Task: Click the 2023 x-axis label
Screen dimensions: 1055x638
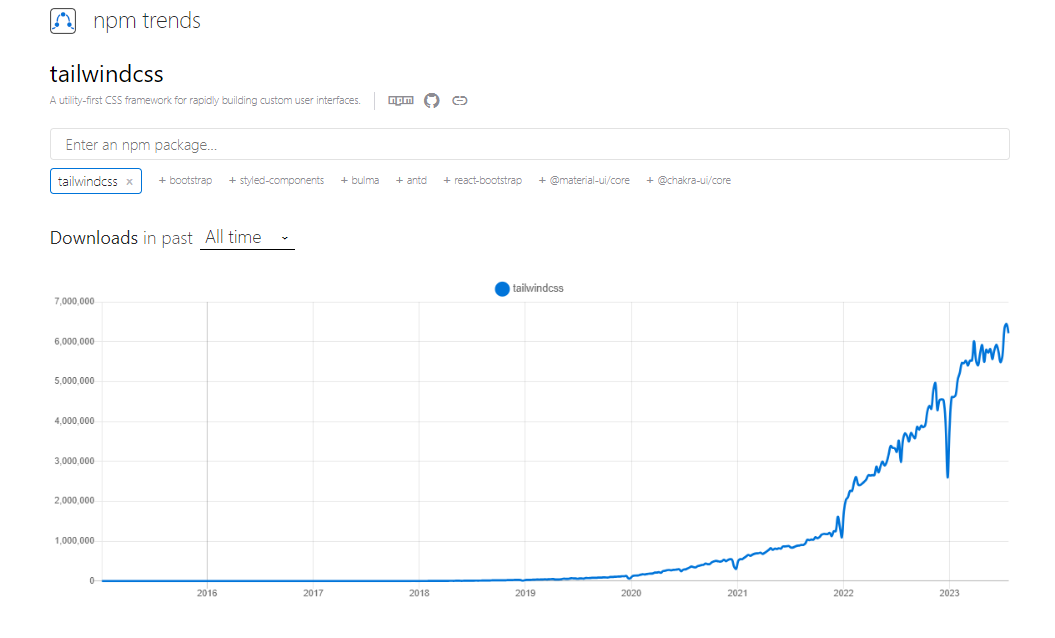Action: click(949, 593)
